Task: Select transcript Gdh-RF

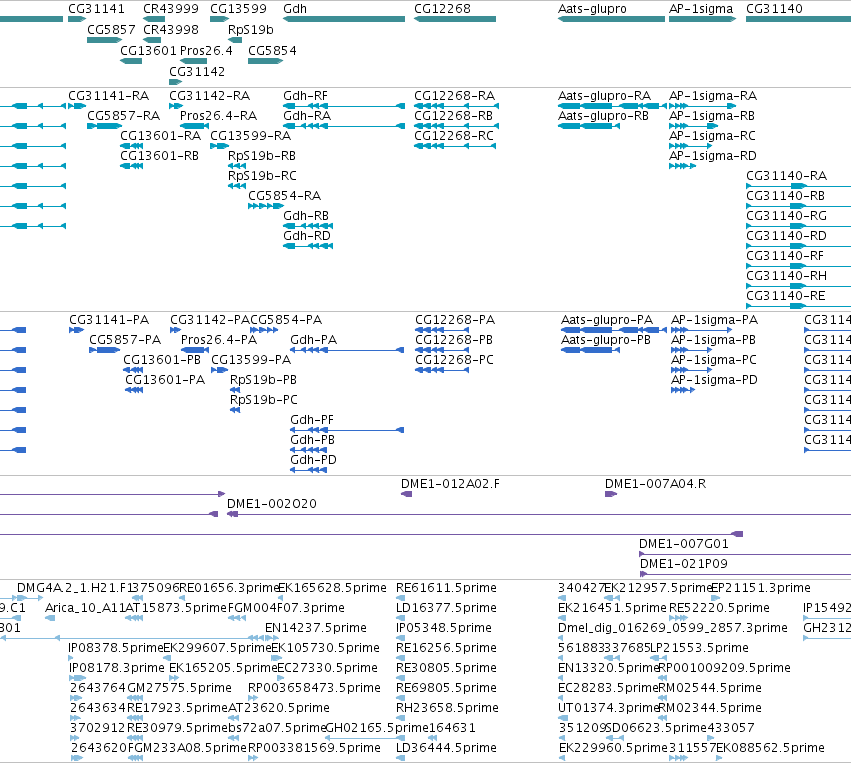Action: point(306,96)
